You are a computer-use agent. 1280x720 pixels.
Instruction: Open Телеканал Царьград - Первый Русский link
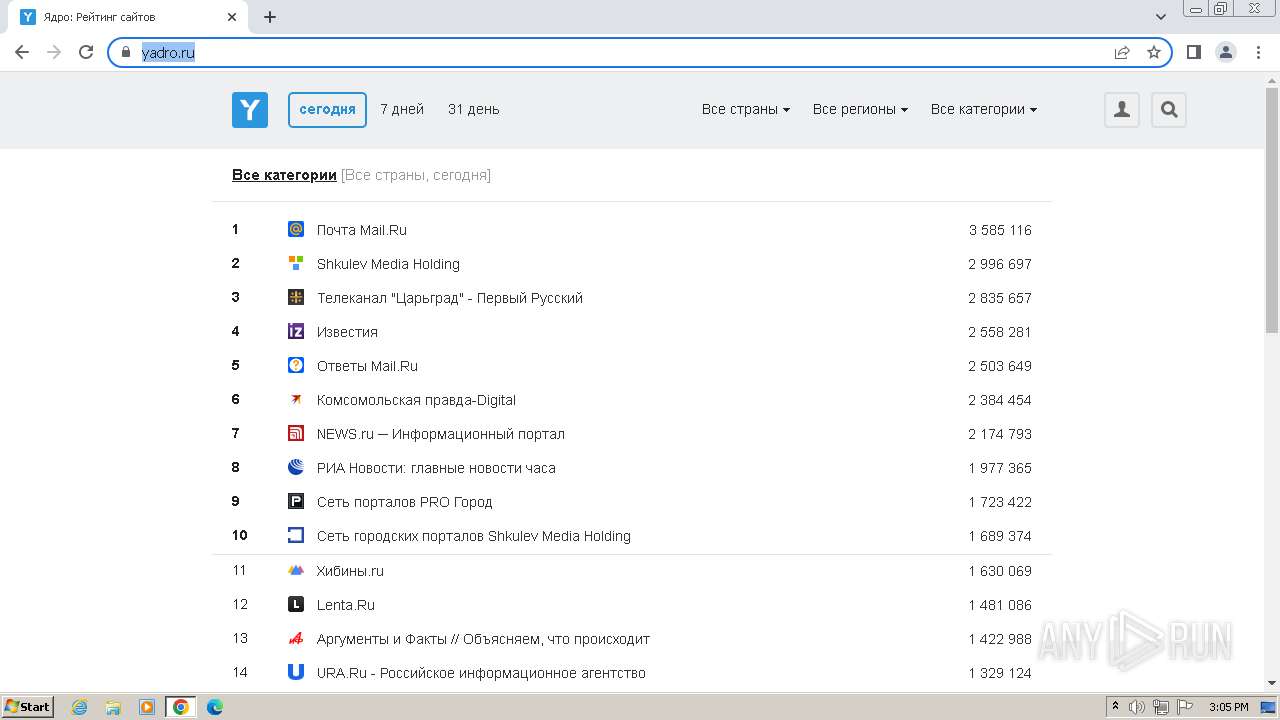coord(450,298)
